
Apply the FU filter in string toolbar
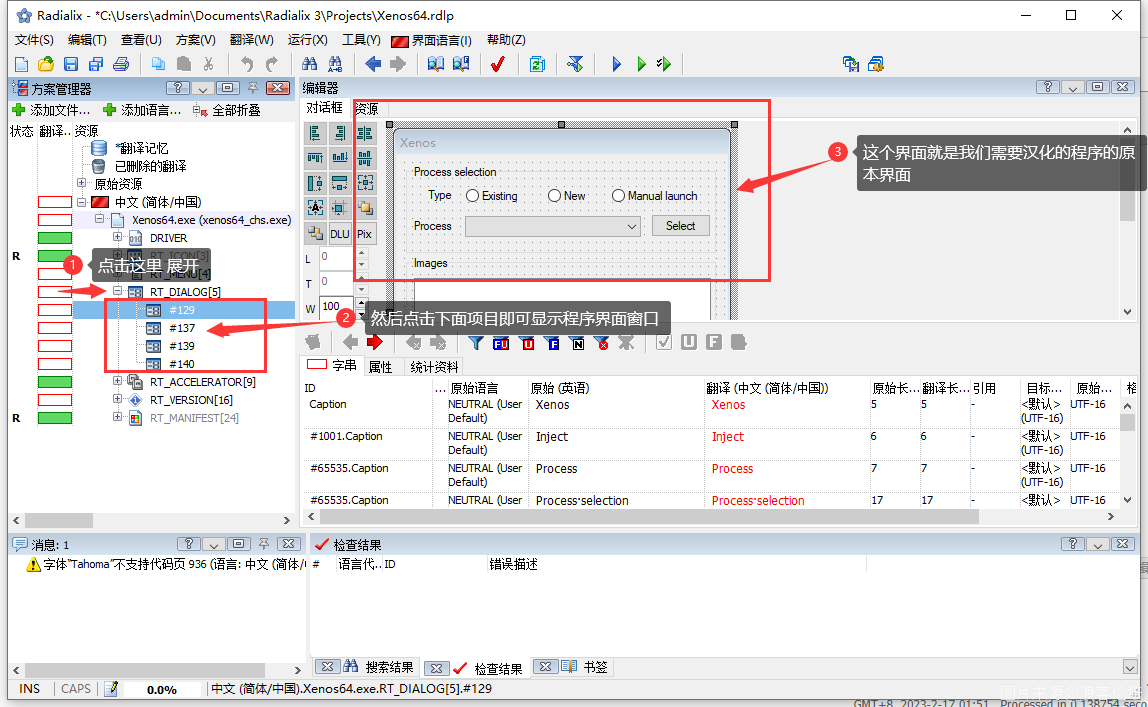(501, 343)
